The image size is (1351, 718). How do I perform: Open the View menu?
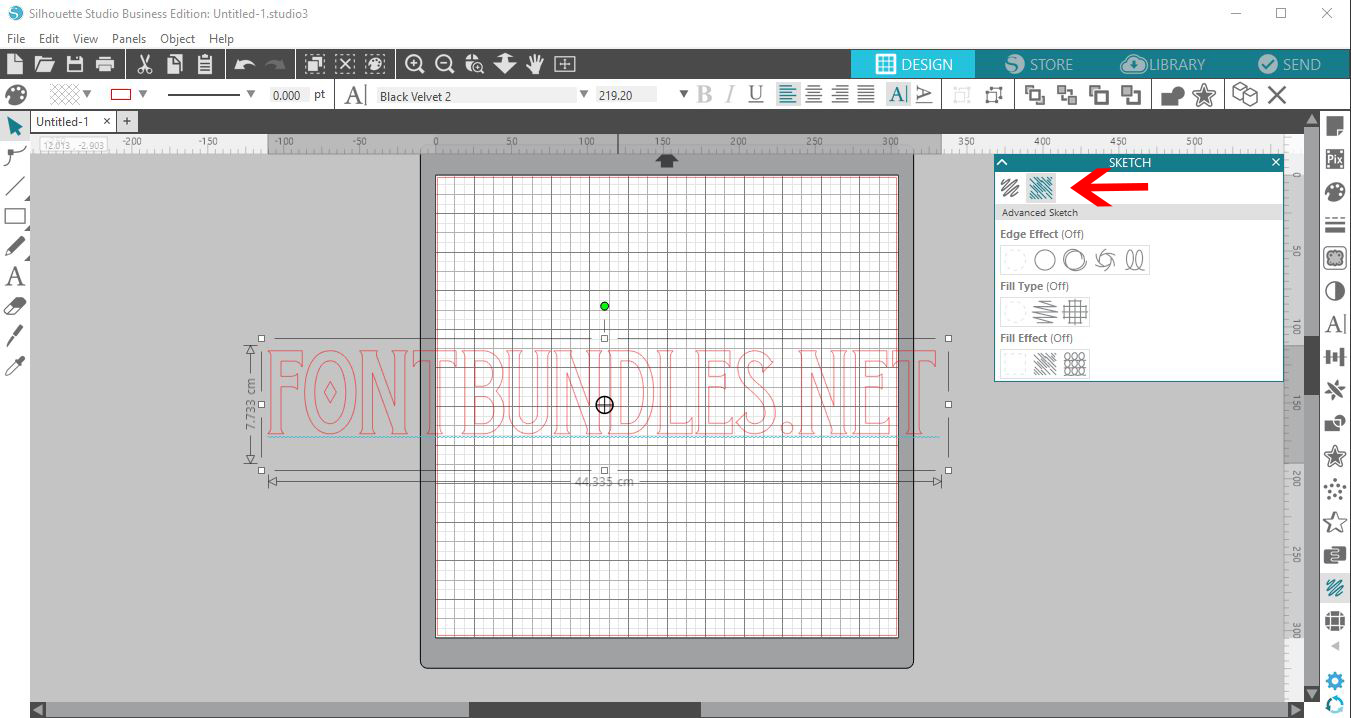[85, 39]
